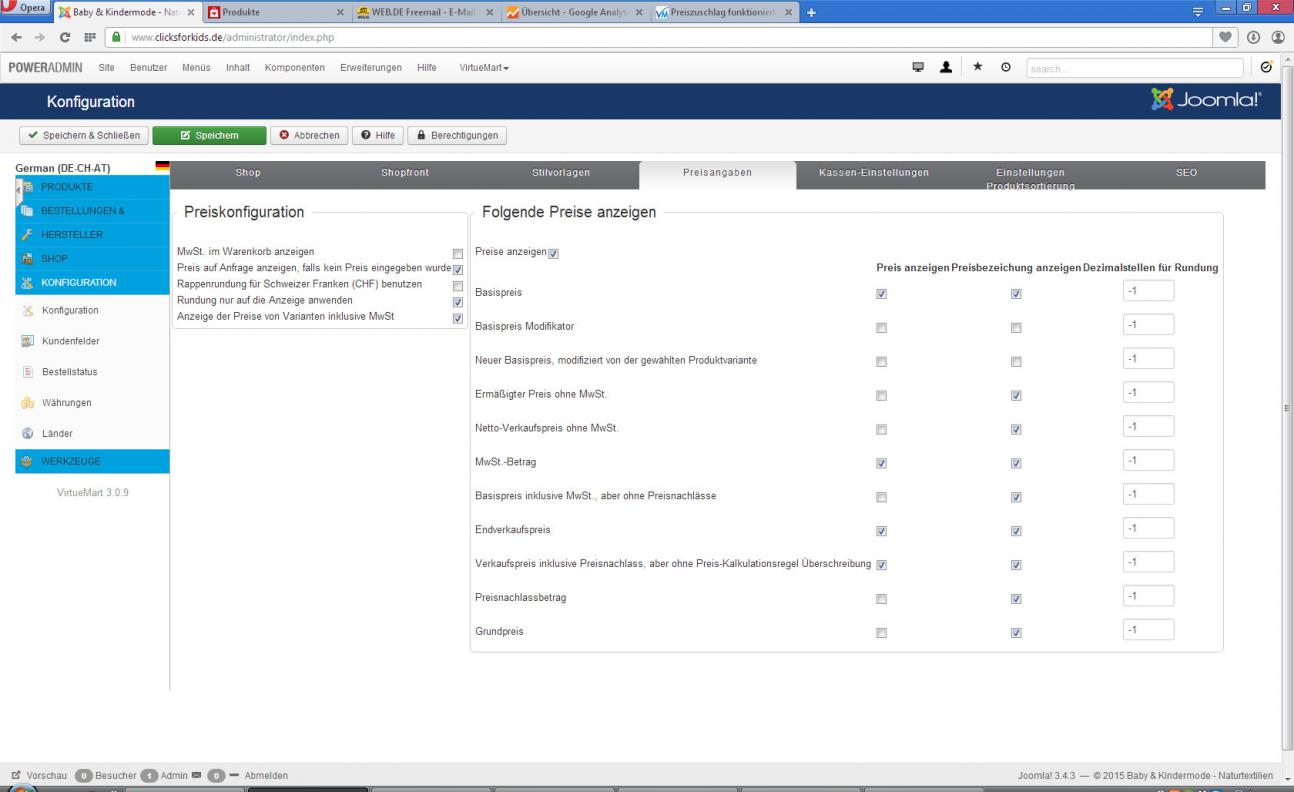1294x792 pixels.
Task: Open the Bestellstatus document icon
Action: [28, 372]
